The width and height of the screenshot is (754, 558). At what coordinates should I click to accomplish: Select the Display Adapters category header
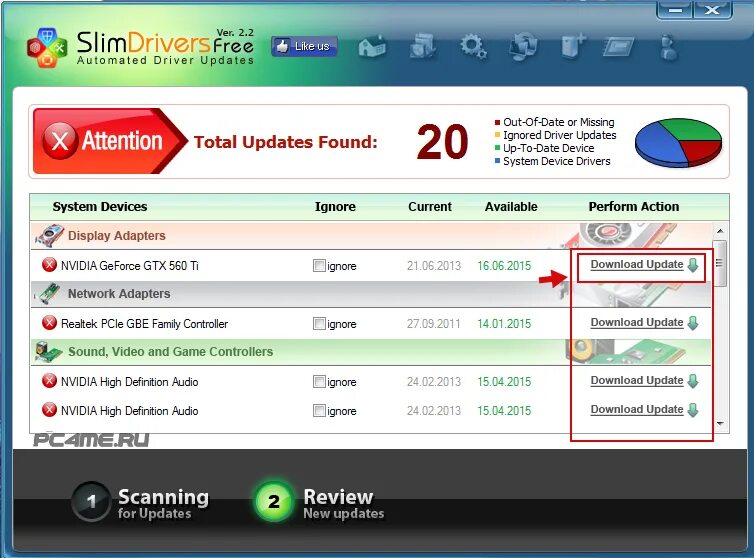[371, 236]
